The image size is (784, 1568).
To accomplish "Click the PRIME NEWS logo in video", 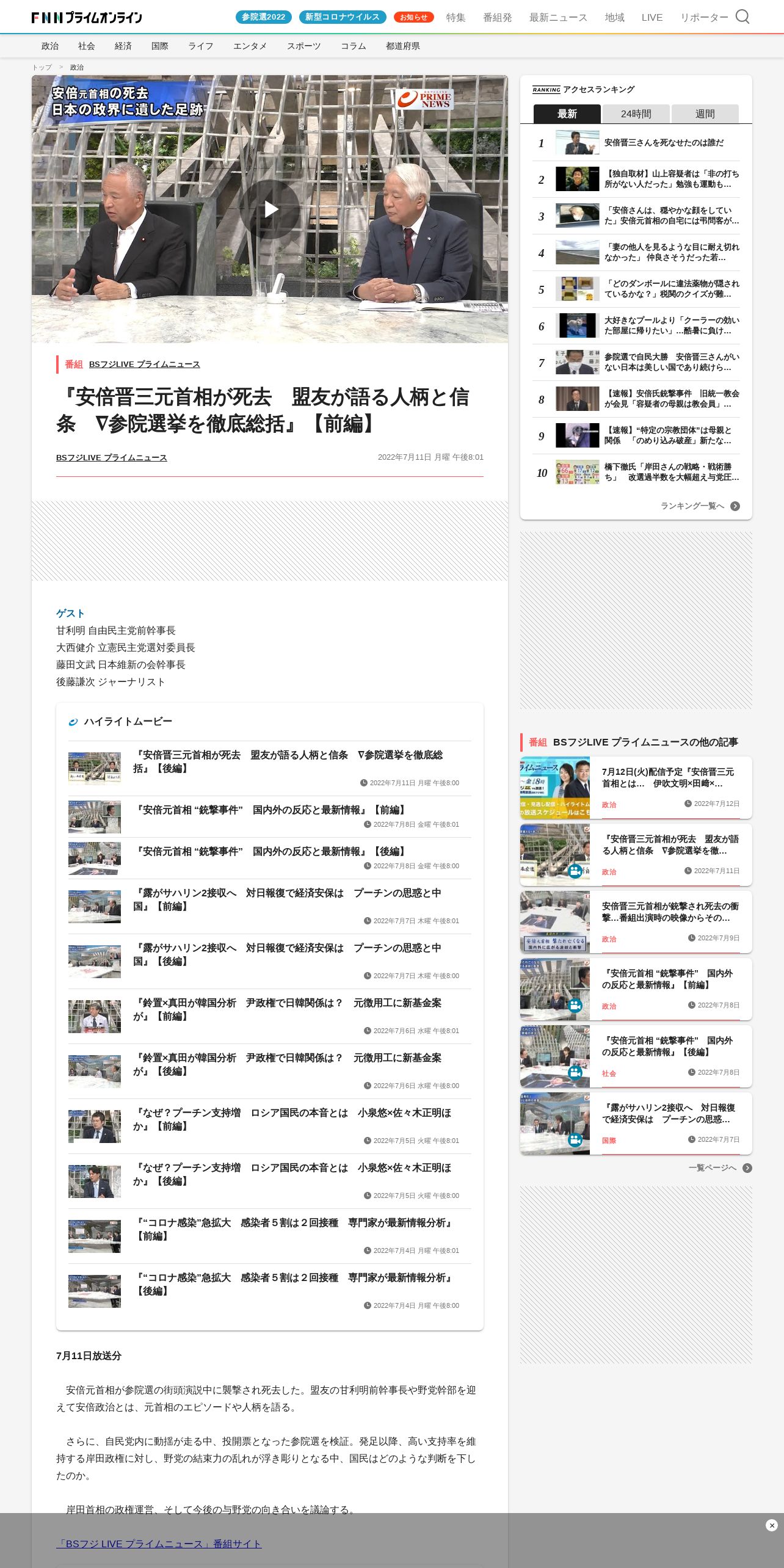I will 424,99.
